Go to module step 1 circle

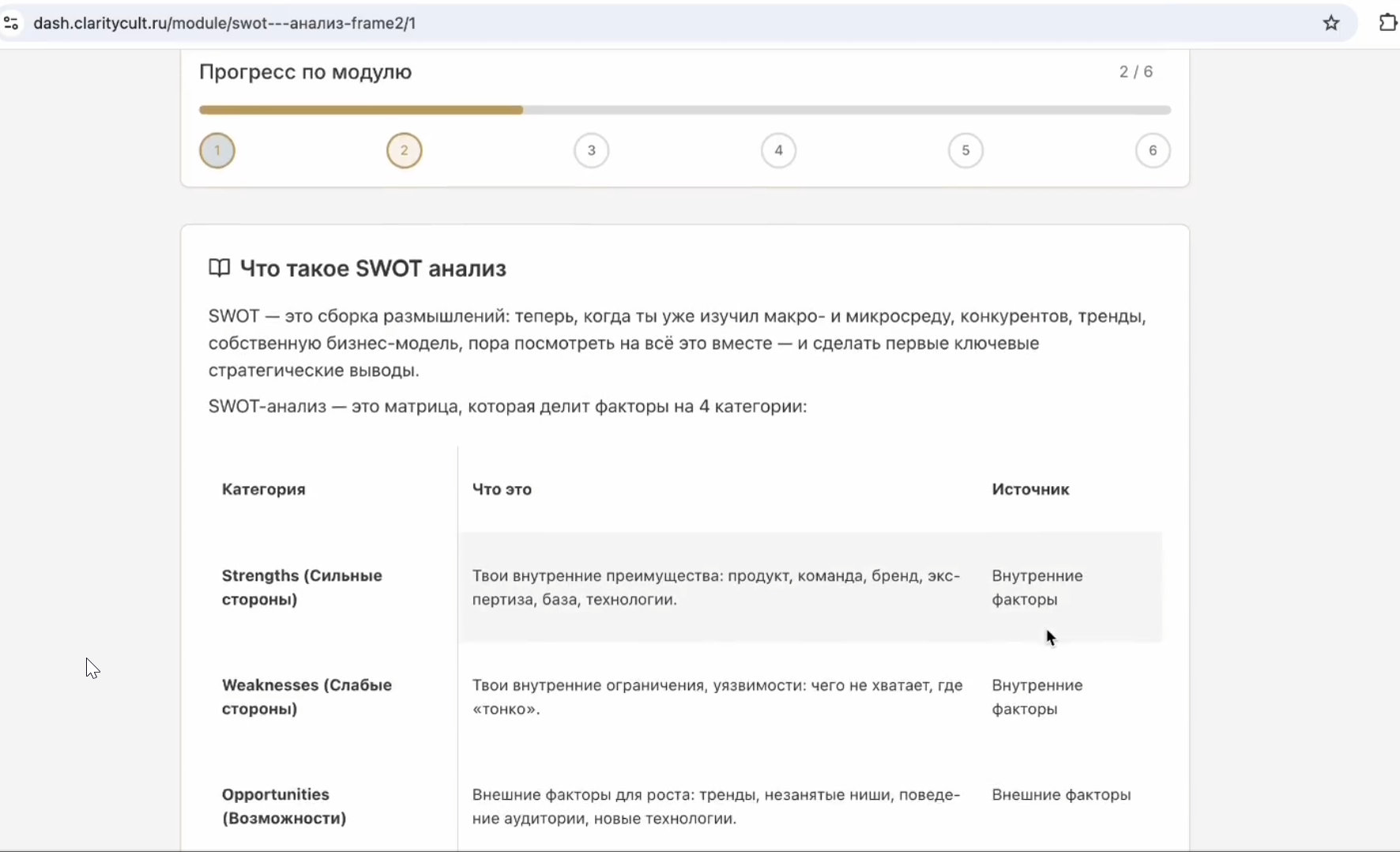pos(217,151)
